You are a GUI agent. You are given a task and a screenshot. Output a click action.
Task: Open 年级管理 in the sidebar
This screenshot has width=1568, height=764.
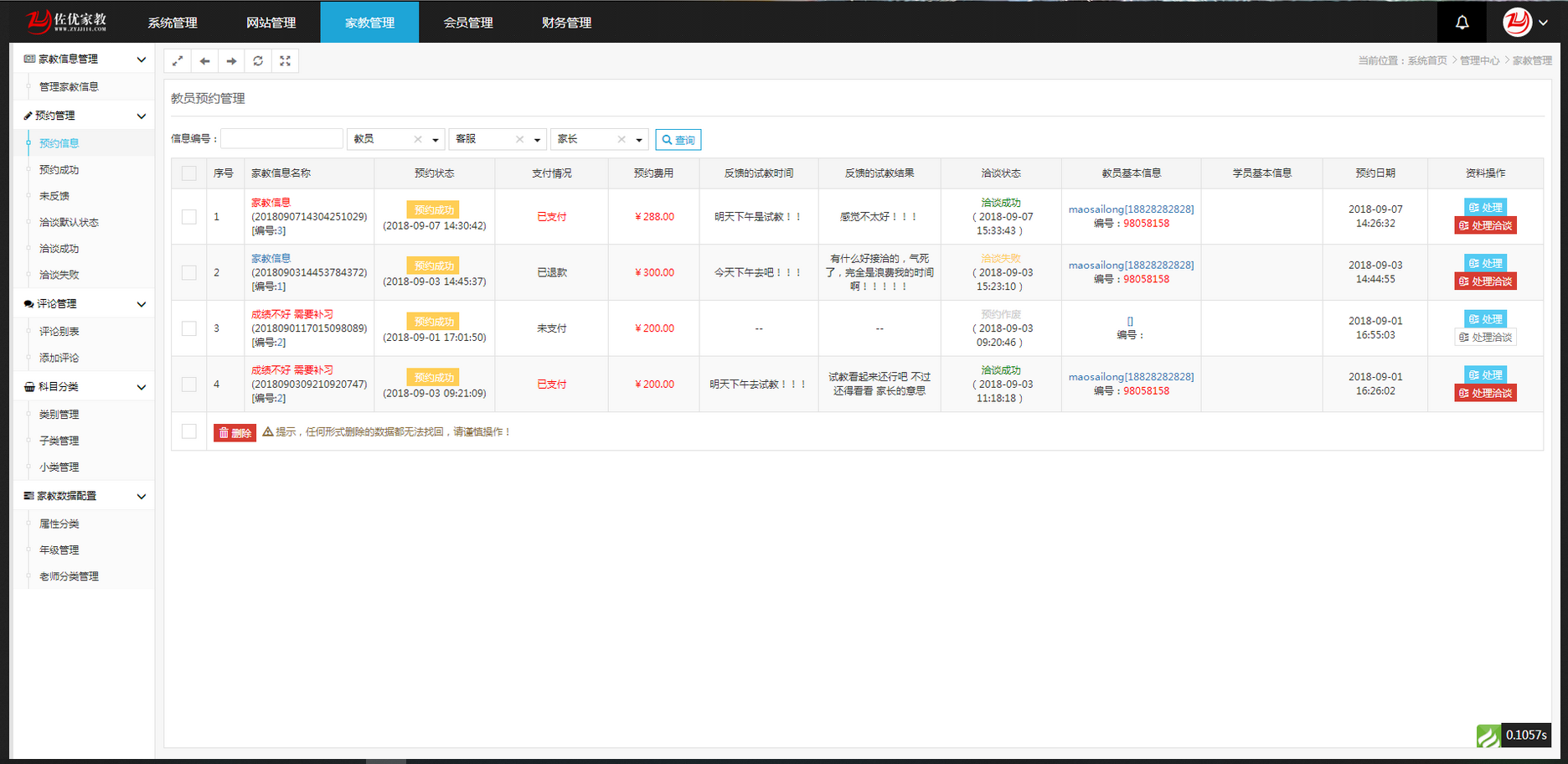[59, 550]
